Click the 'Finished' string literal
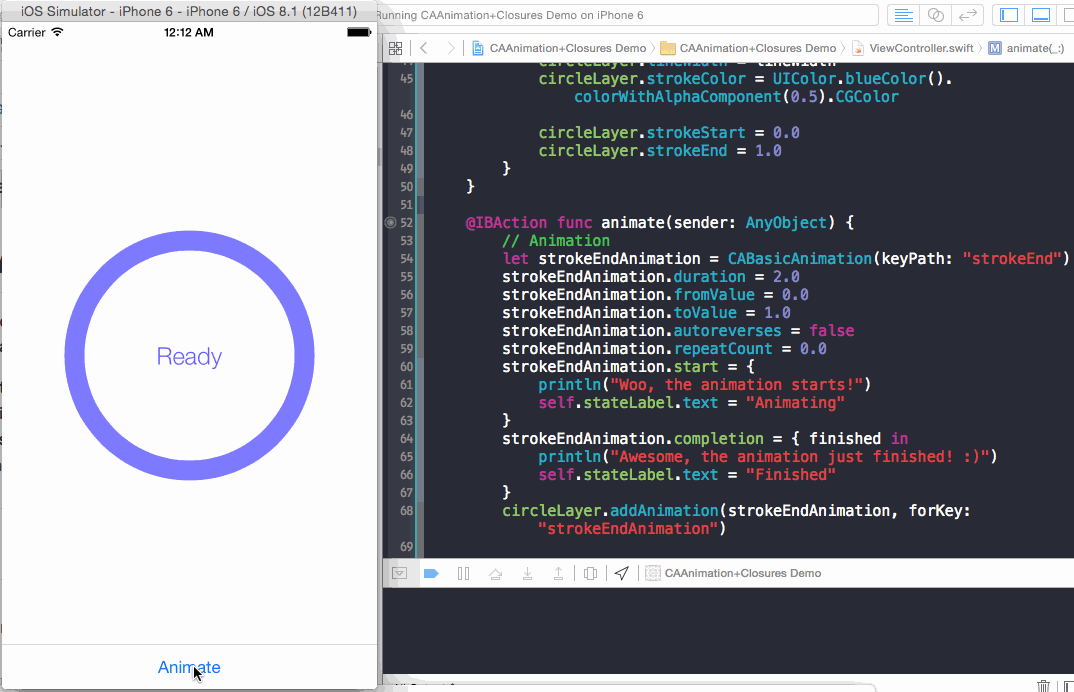 point(790,475)
